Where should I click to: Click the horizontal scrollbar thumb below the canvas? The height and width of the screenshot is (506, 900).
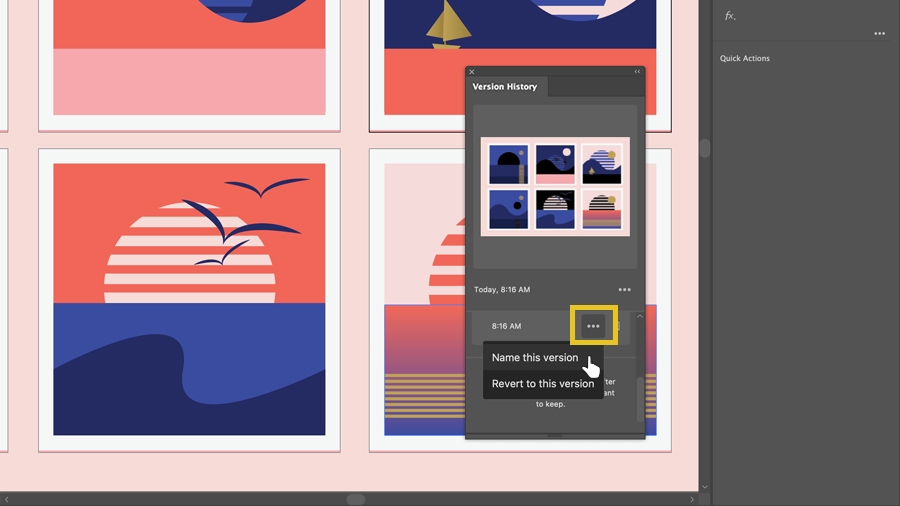click(x=356, y=499)
